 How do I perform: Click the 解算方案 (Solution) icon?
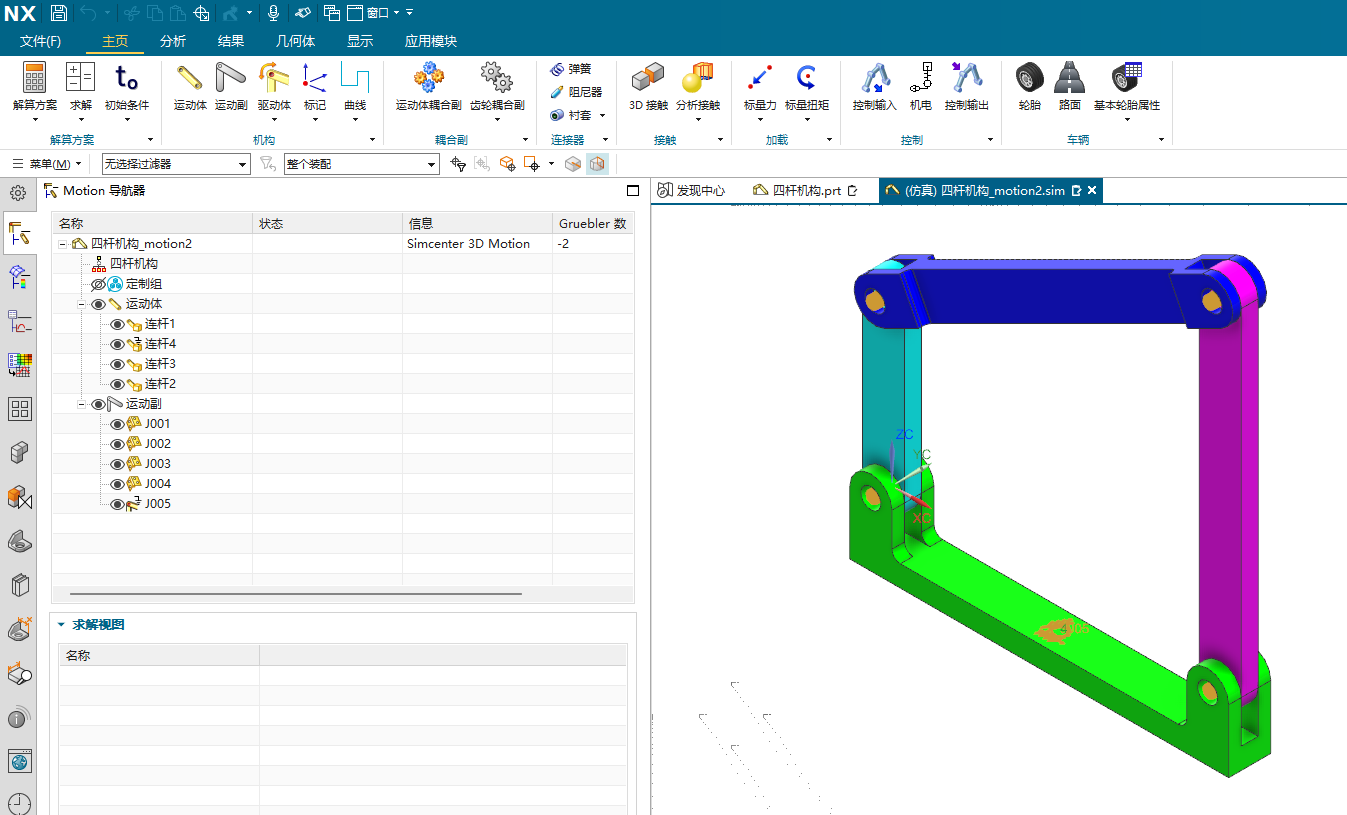[x=35, y=79]
